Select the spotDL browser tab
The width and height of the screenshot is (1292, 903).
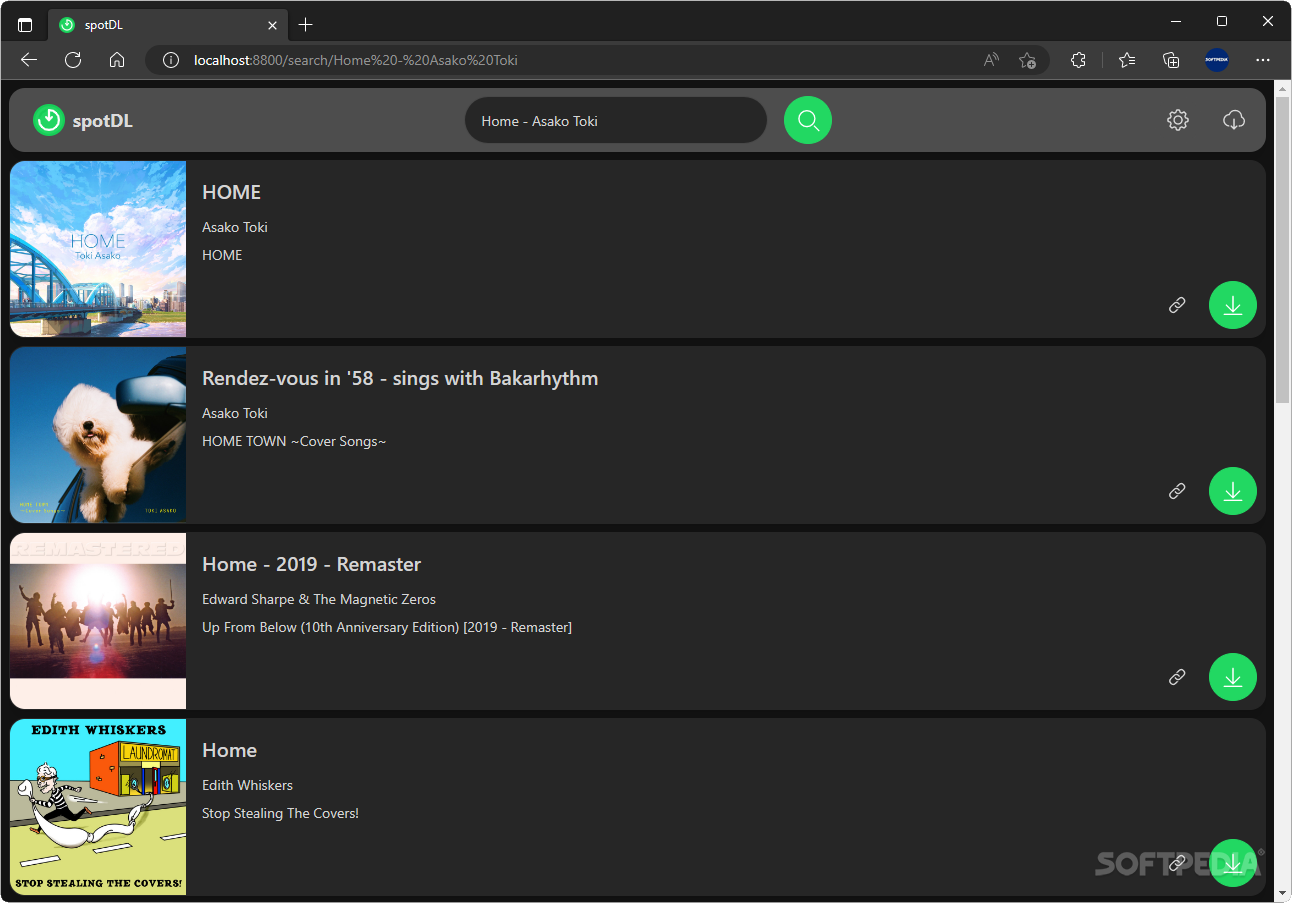click(167, 24)
